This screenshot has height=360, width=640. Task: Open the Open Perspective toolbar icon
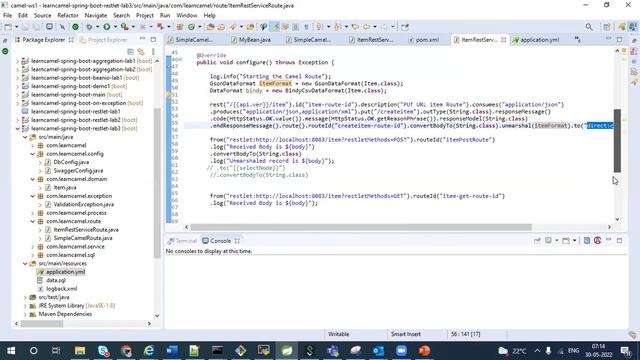pyautogui.click(x=607, y=27)
